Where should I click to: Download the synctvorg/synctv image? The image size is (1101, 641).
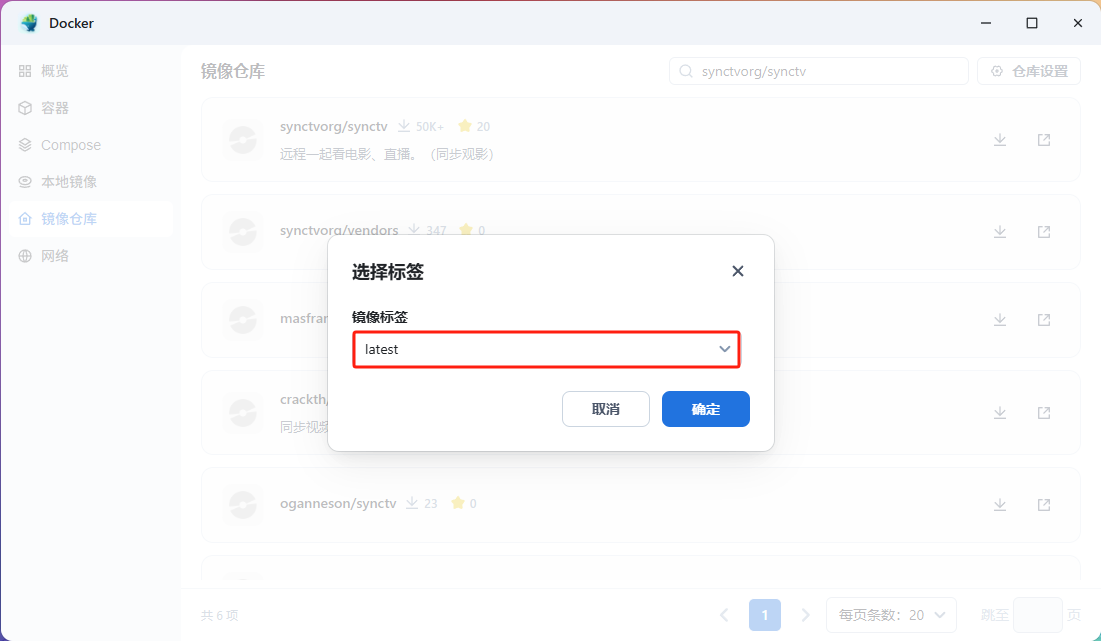point(1000,140)
